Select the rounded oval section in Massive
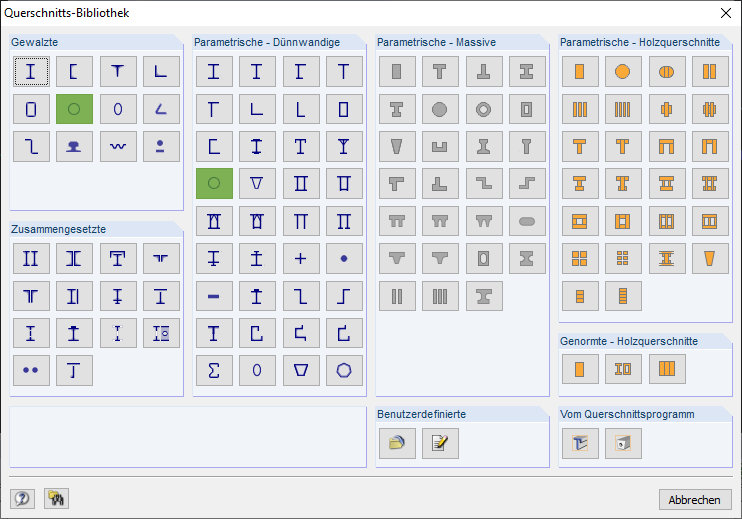The image size is (742, 519). (x=527, y=221)
